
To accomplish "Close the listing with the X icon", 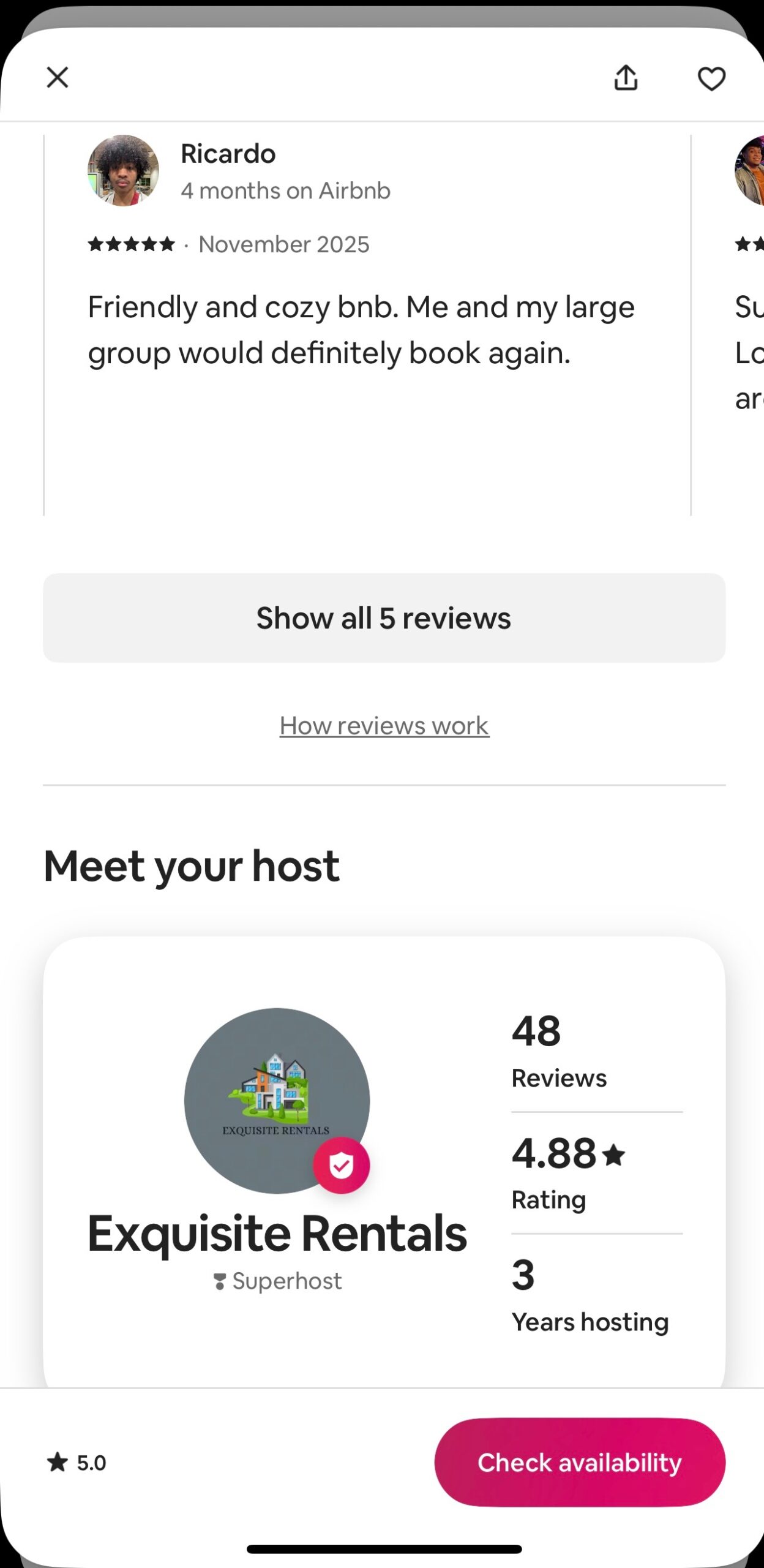I will tap(58, 78).
